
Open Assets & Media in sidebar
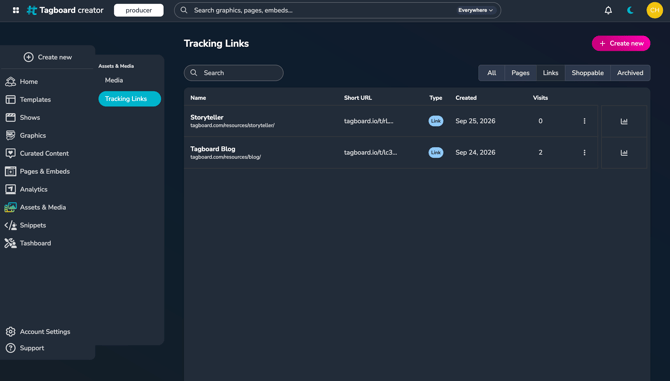pos(35,207)
